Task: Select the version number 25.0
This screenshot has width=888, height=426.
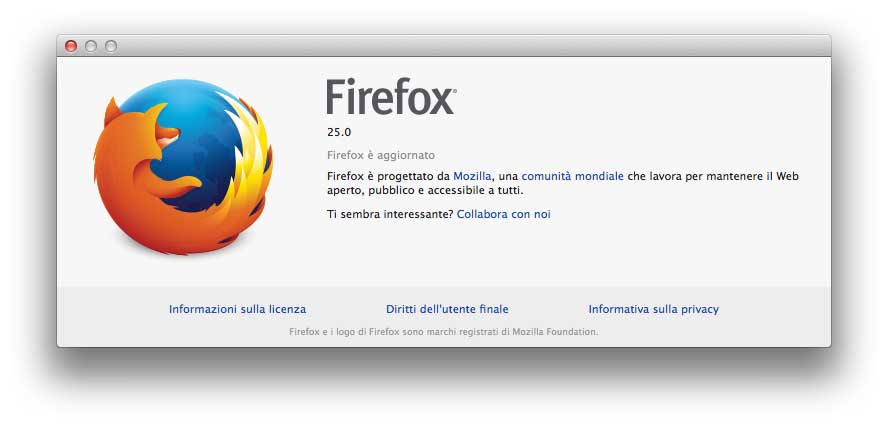Action: pyautogui.click(x=339, y=131)
